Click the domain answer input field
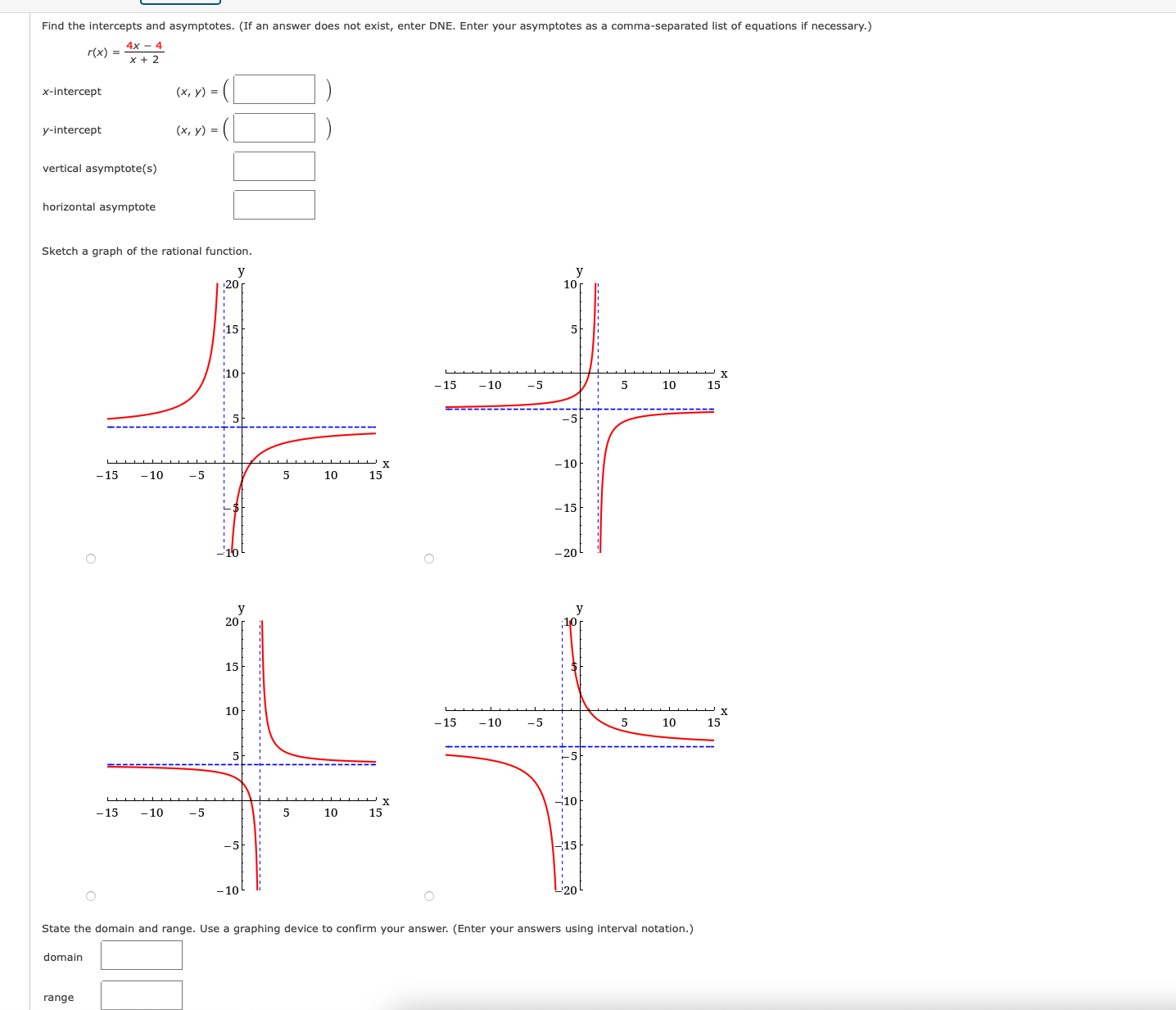This screenshot has height=1010, width=1176. 141,954
